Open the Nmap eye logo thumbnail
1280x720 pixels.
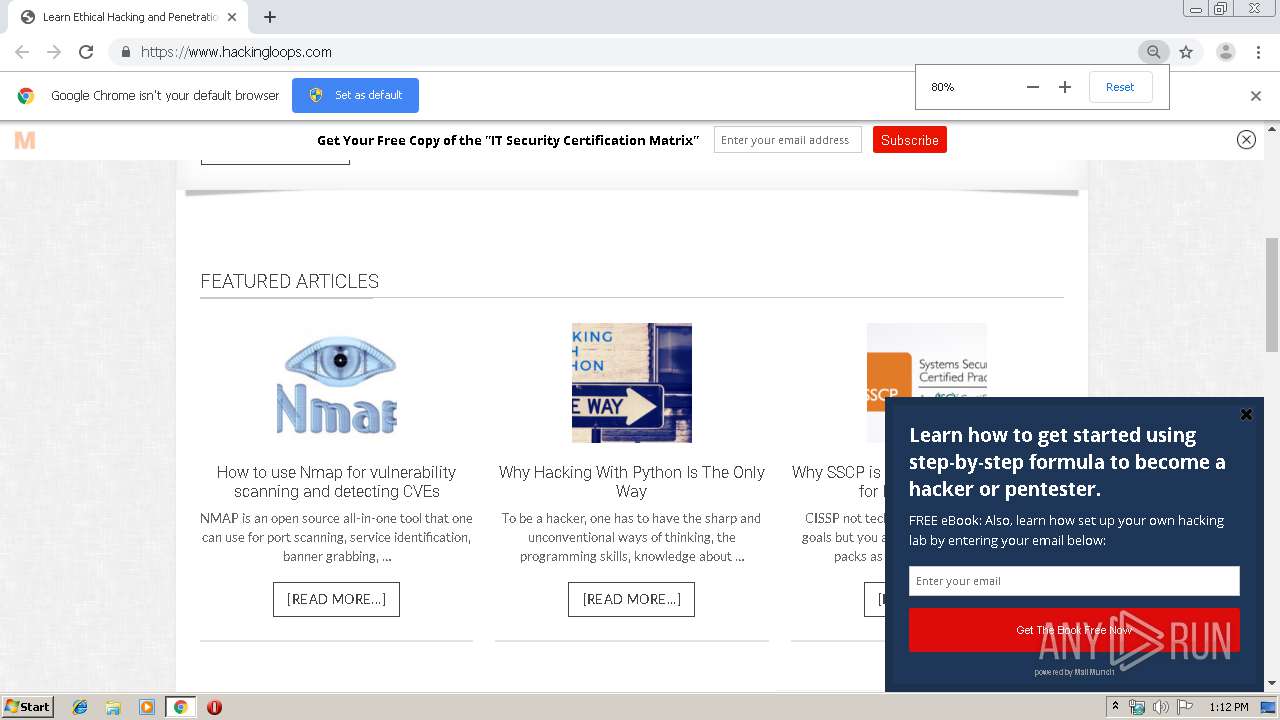[x=337, y=383]
